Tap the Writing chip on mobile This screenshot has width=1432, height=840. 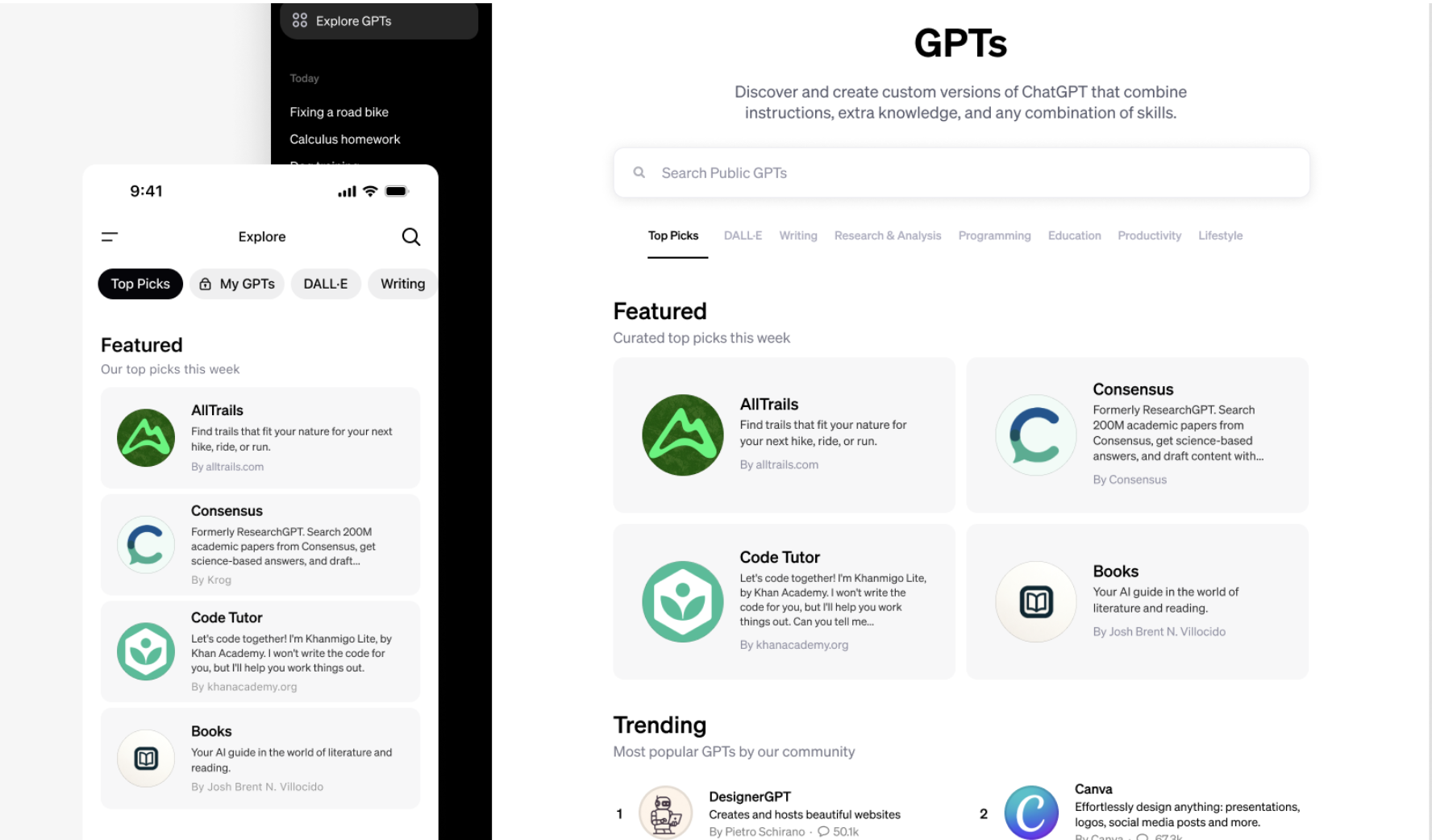[x=402, y=284]
